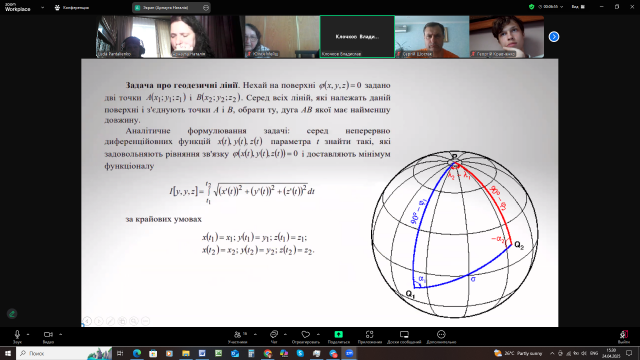Open the Вид view menu
This screenshot has width=640, height=360.
pos(578,7)
